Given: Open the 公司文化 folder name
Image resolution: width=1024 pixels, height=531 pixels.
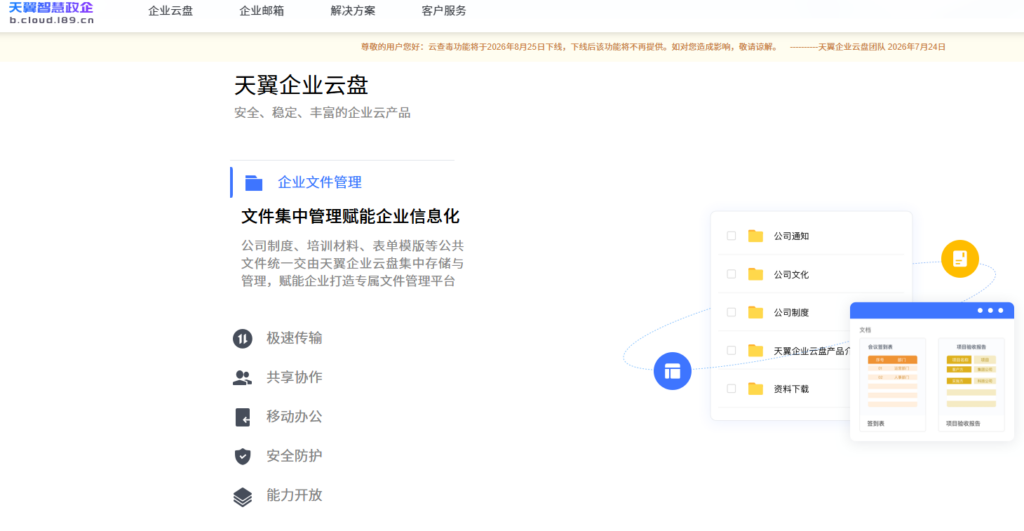Looking at the screenshot, I should pyautogui.click(x=792, y=275).
